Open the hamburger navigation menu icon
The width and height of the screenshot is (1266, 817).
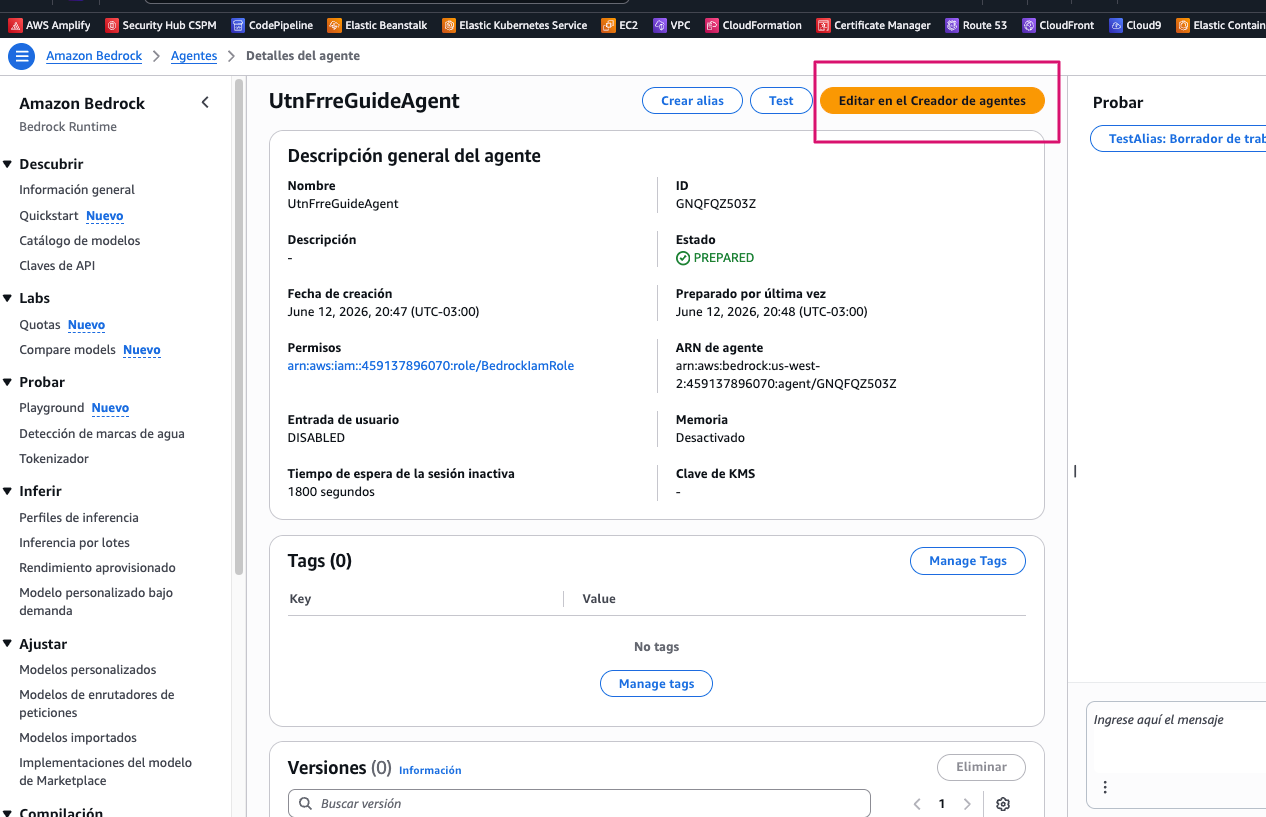[22, 57]
